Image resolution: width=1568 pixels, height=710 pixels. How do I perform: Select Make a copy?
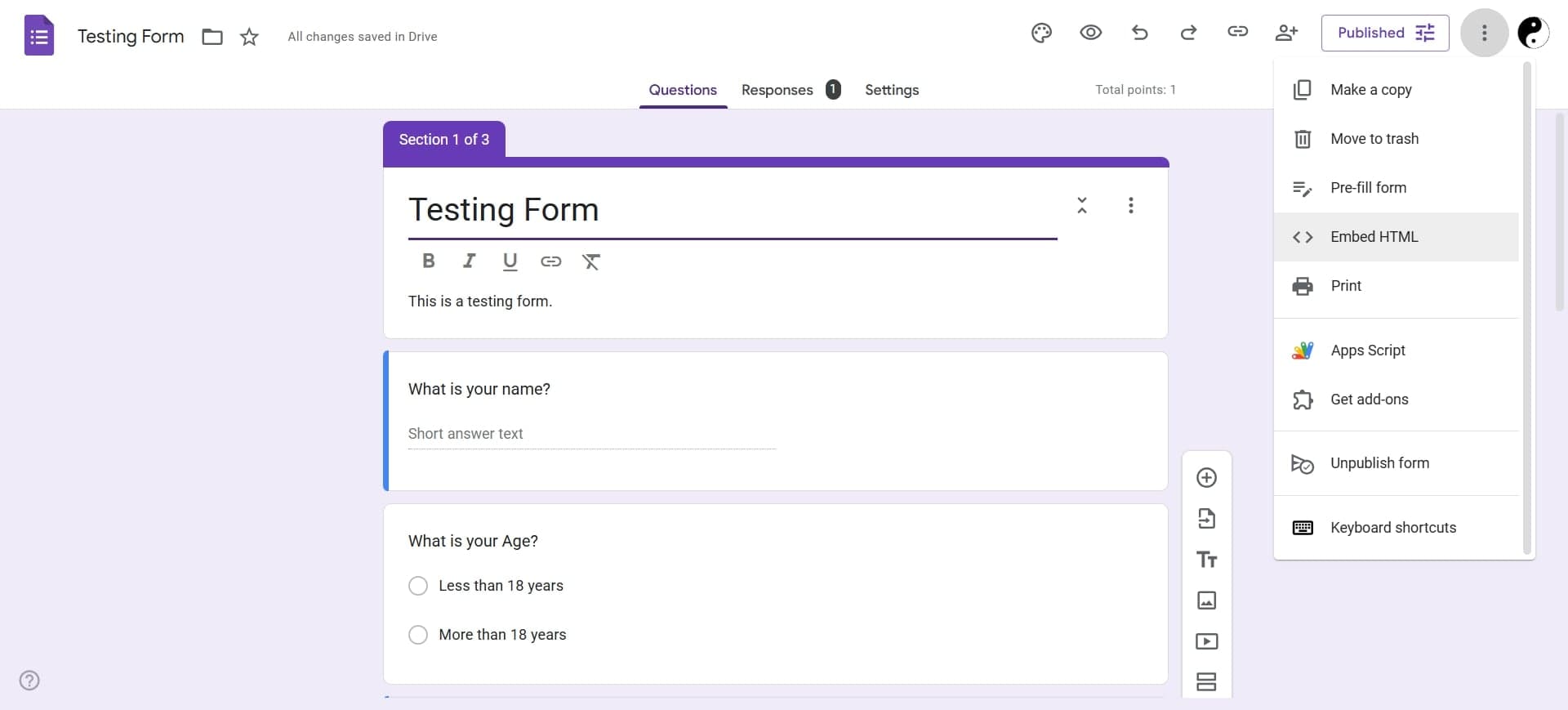(1396, 90)
